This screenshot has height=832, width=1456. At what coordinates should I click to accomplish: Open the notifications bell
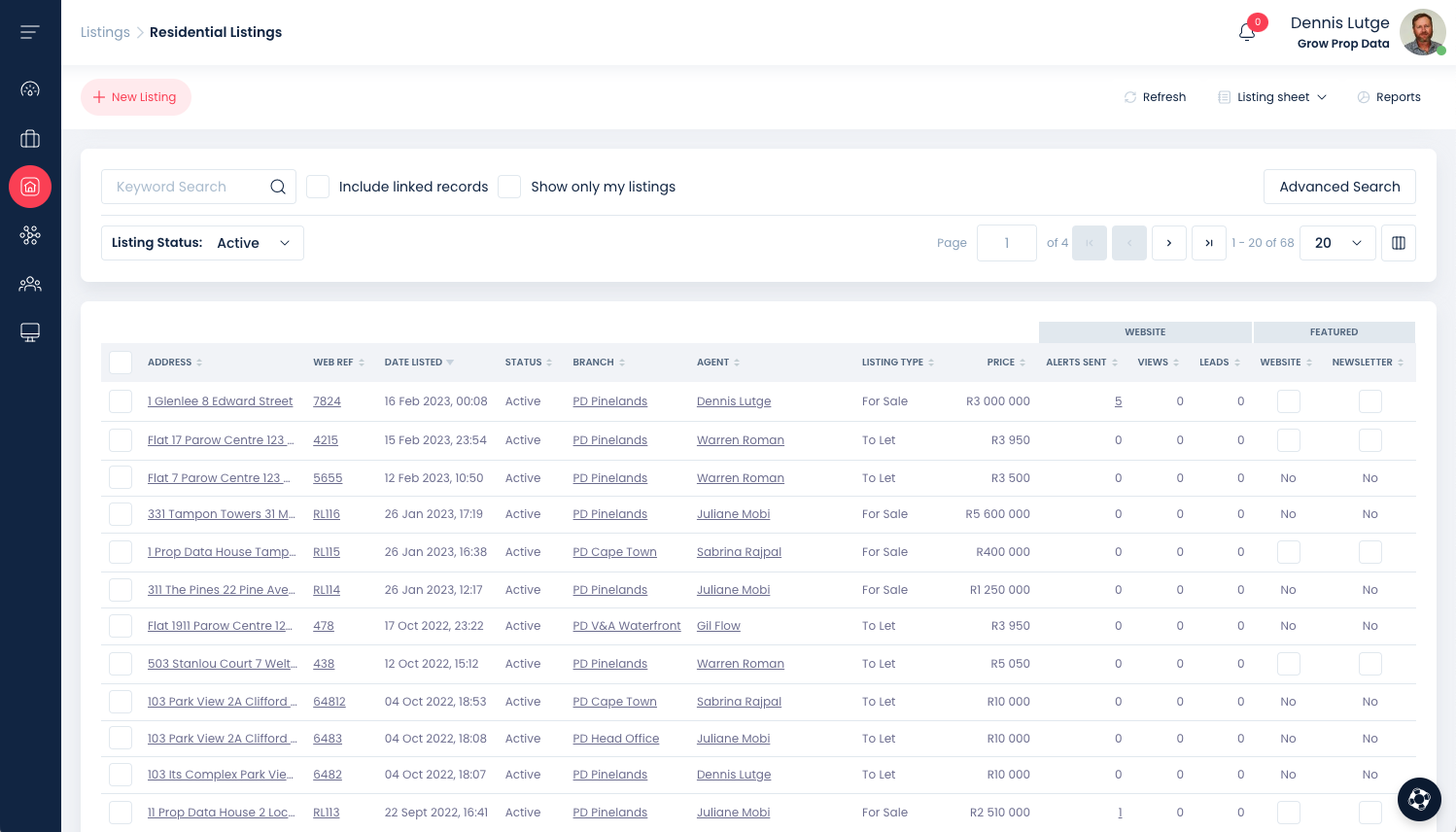pyautogui.click(x=1247, y=32)
